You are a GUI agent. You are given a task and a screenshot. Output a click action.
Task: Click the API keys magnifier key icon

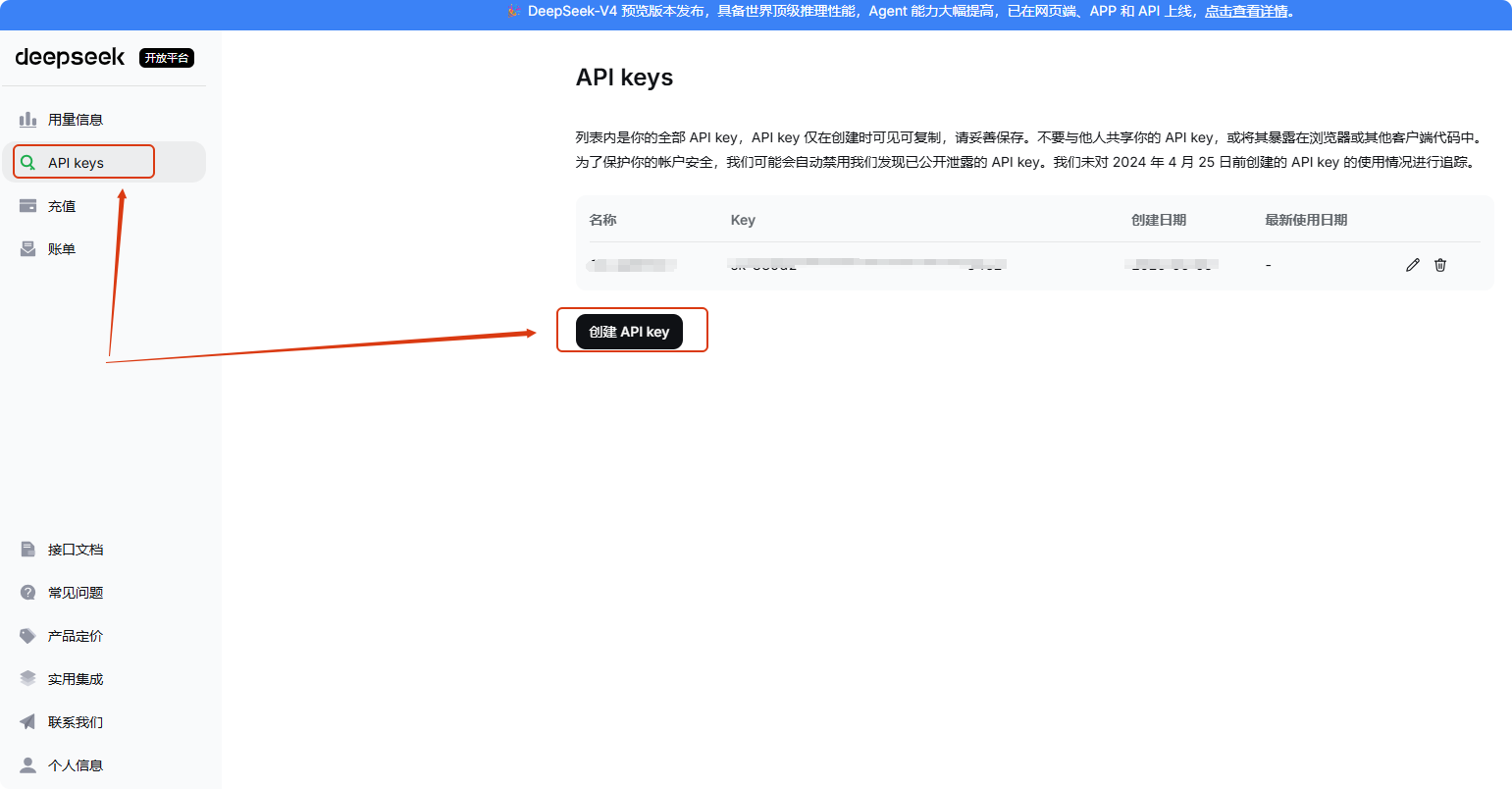point(28,162)
